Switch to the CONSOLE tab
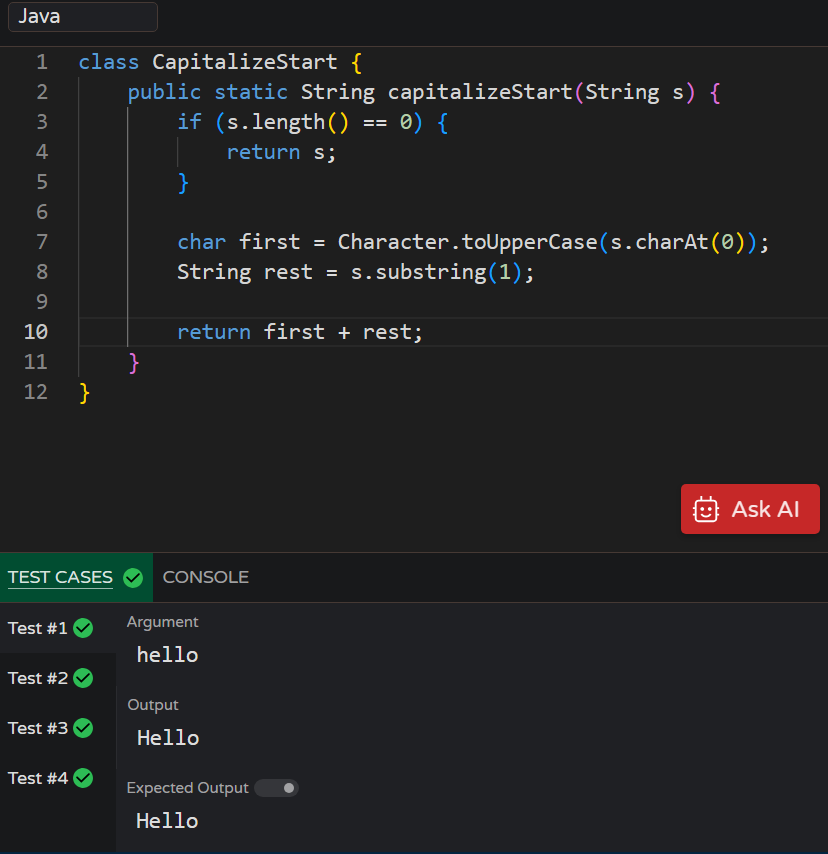The width and height of the screenshot is (828, 854). [205, 577]
